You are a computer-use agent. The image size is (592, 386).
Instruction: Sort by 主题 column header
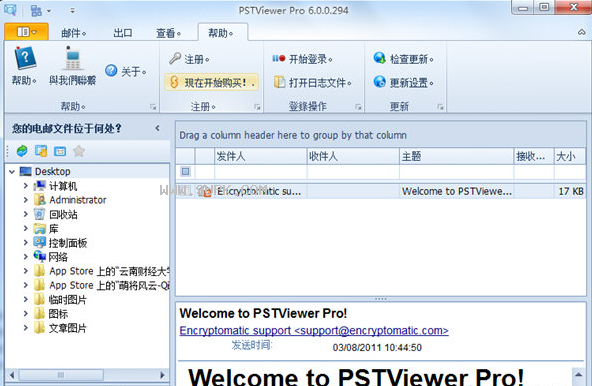pyautogui.click(x=456, y=156)
